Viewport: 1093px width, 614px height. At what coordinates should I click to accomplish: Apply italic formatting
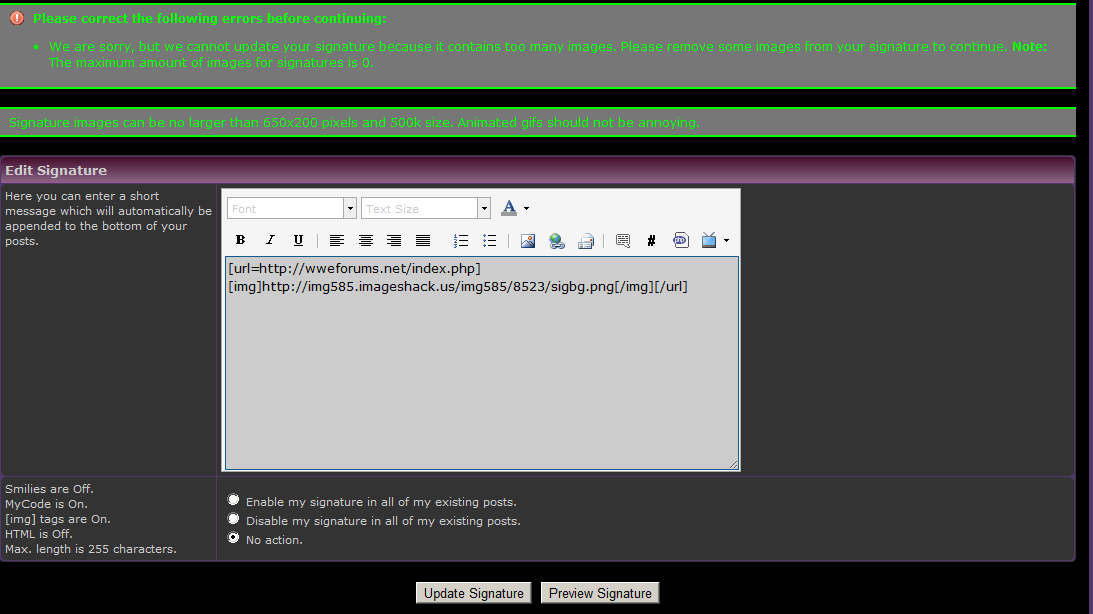pyautogui.click(x=269, y=240)
